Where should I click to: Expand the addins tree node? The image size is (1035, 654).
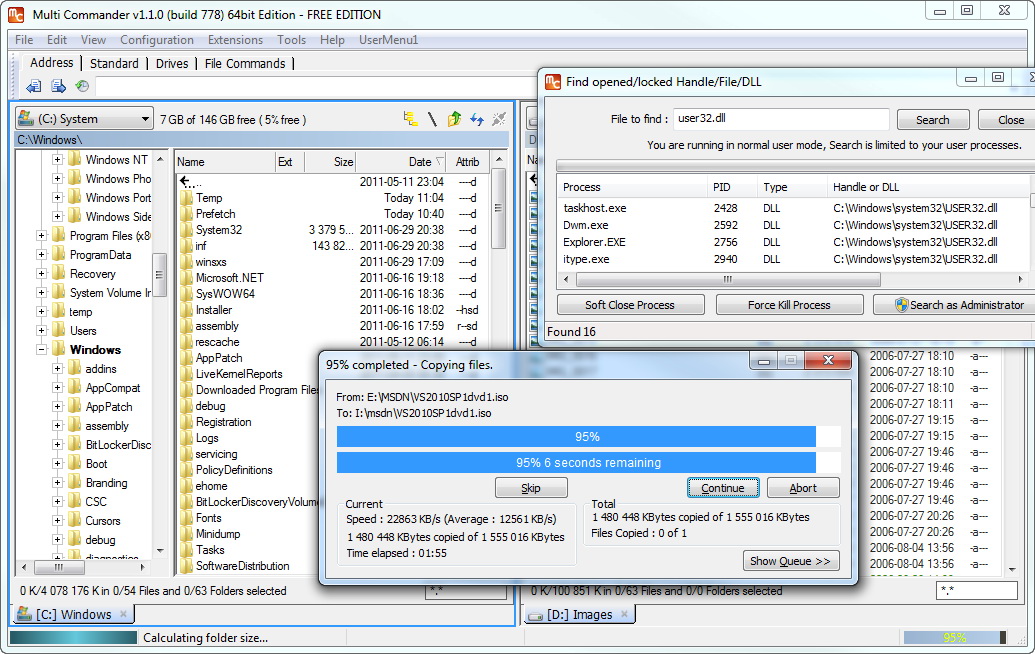pyautogui.click(x=57, y=369)
